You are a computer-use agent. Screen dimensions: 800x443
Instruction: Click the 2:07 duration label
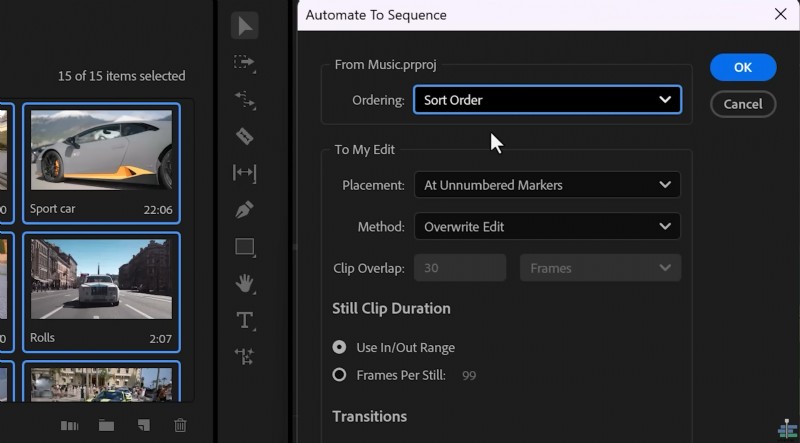[x=161, y=339]
